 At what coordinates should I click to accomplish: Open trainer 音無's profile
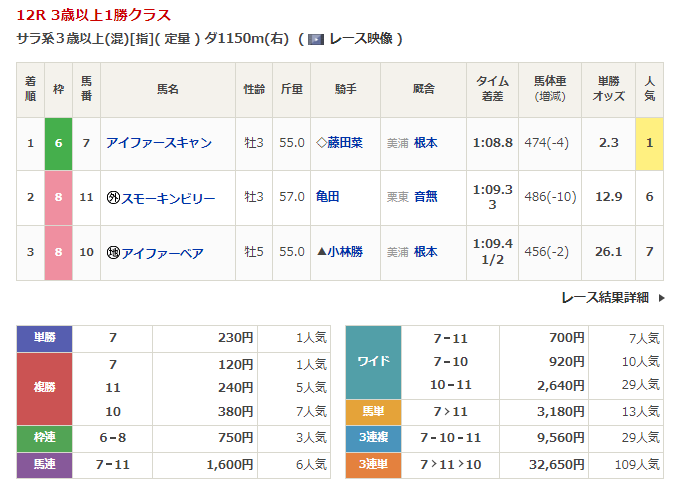click(425, 198)
